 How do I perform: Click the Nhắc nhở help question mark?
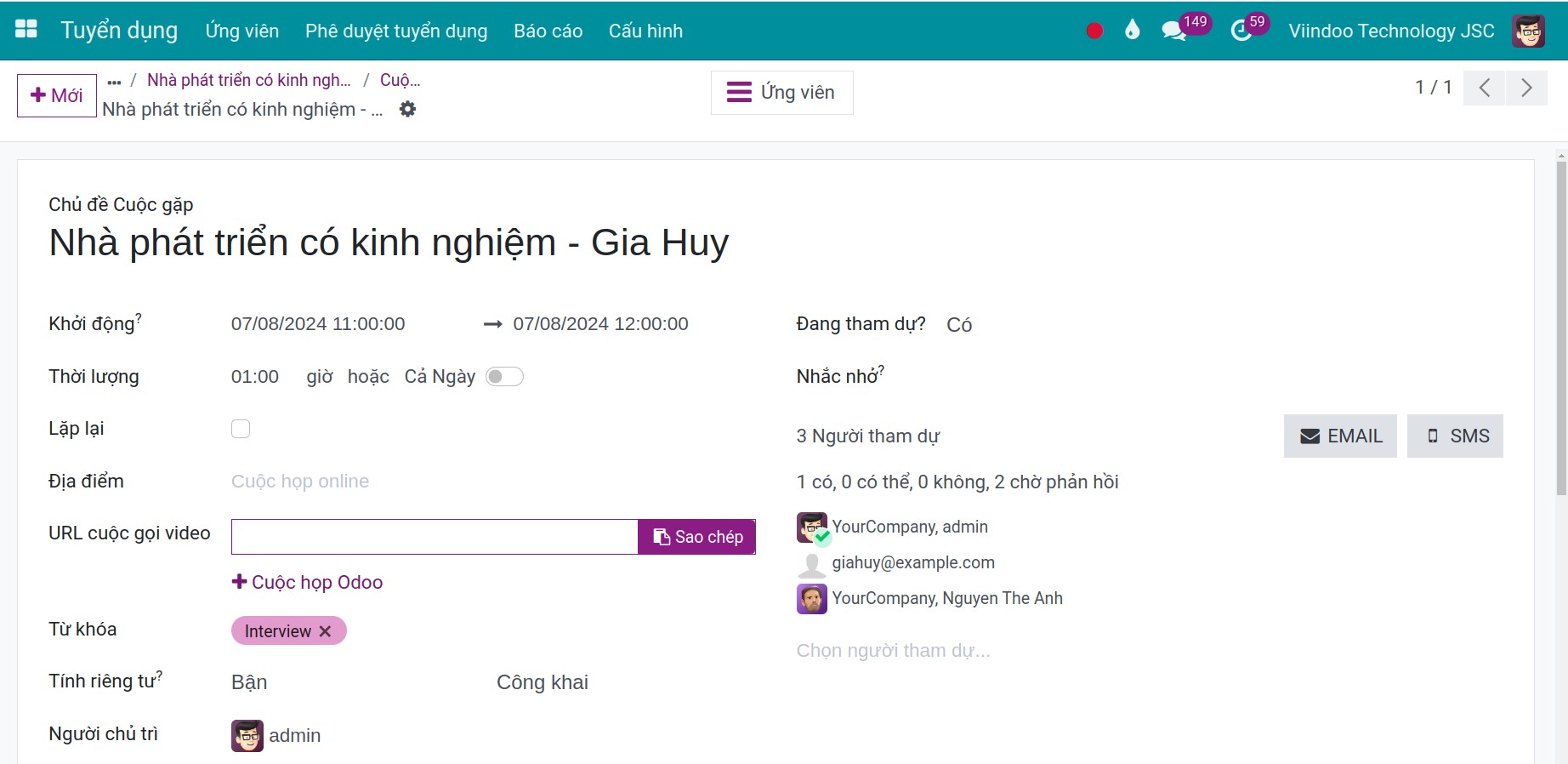[881, 370]
